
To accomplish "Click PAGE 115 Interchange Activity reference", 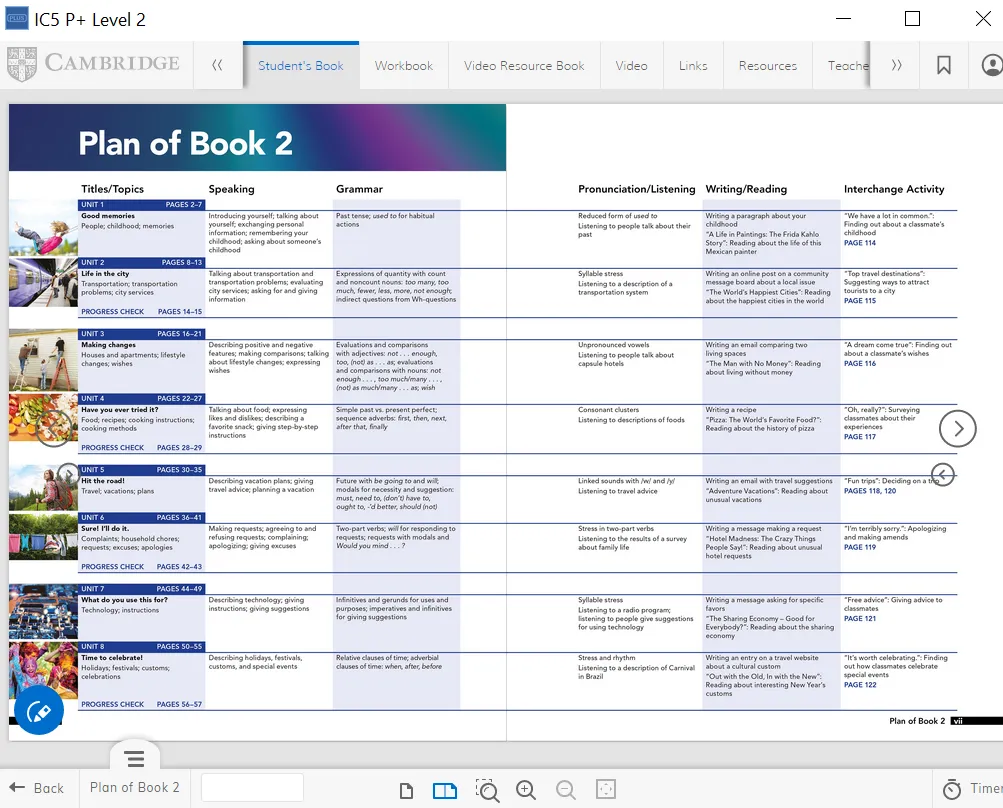I will point(860,301).
